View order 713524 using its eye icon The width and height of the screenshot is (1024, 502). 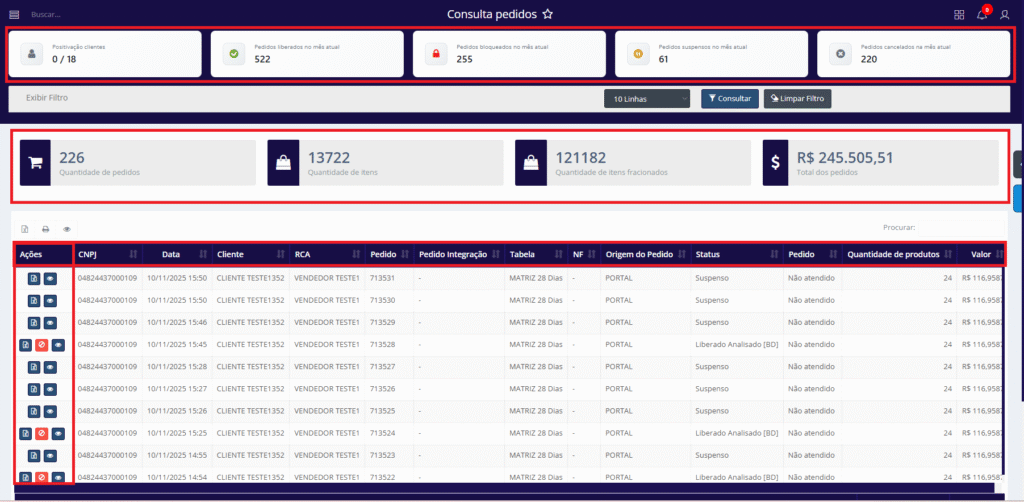click(58, 434)
